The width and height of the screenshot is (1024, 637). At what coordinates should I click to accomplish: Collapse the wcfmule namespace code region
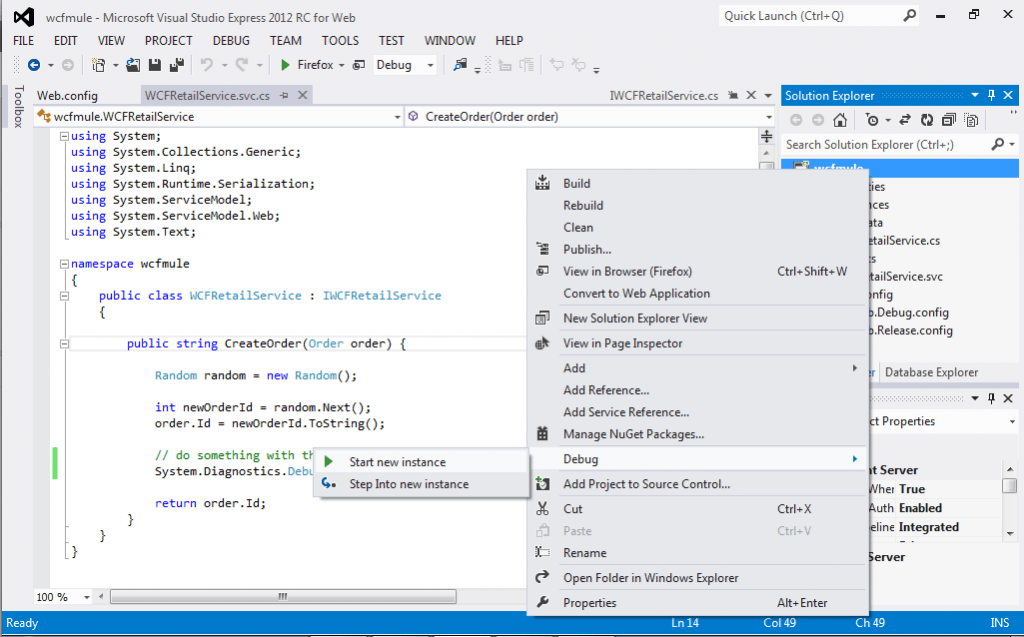[x=63, y=263]
